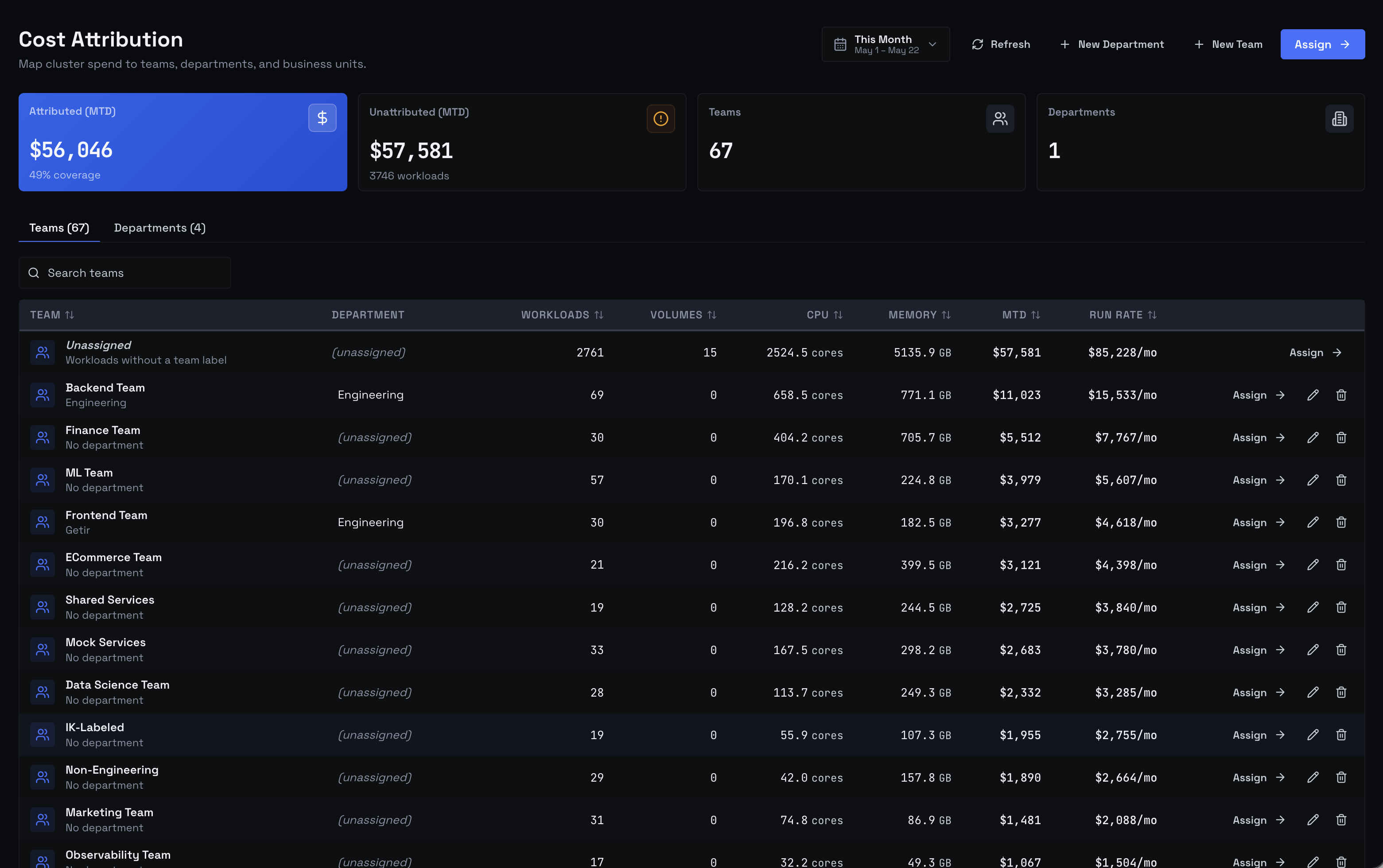Click the building icon on Departments card
This screenshot has width=1383, height=868.
1339,119
